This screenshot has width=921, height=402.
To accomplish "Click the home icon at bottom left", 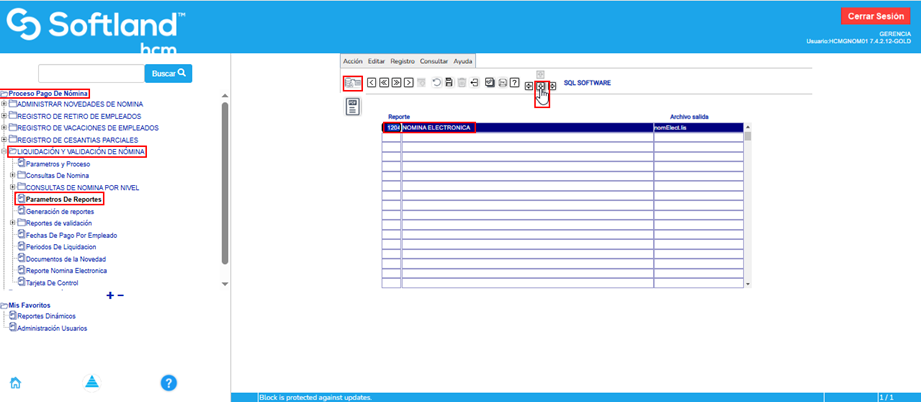I will pyautogui.click(x=15, y=383).
